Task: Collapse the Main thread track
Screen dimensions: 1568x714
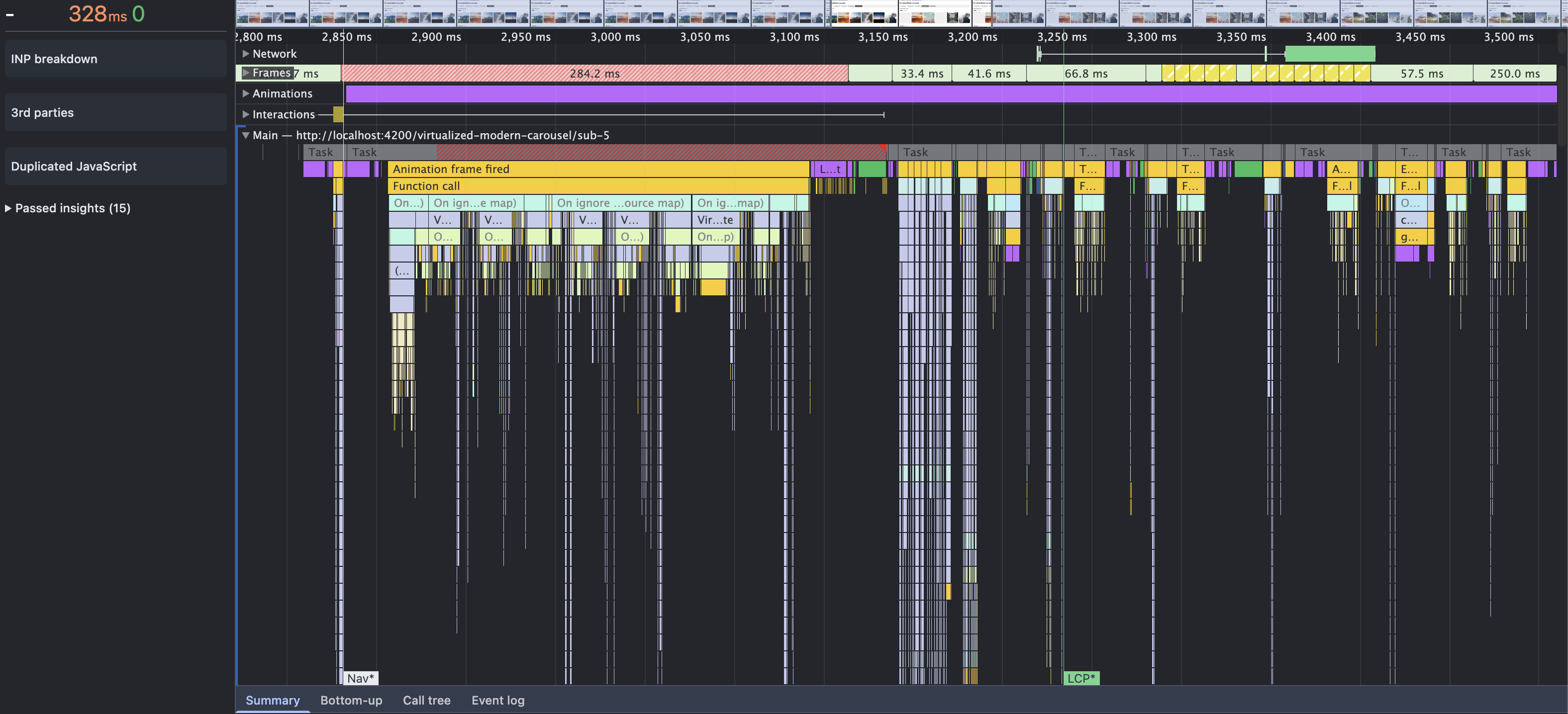Action: tap(246, 135)
